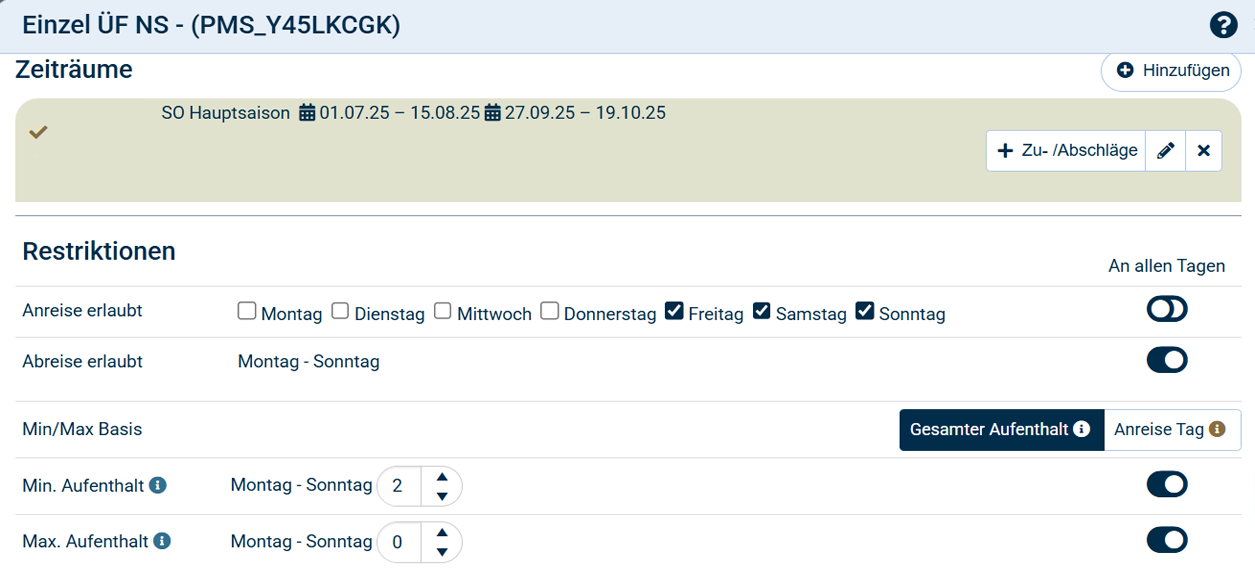This screenshot has width=1255, height=578.
Task: Toggle all days switch for Anreise erlaubt
Action: 1166,310
